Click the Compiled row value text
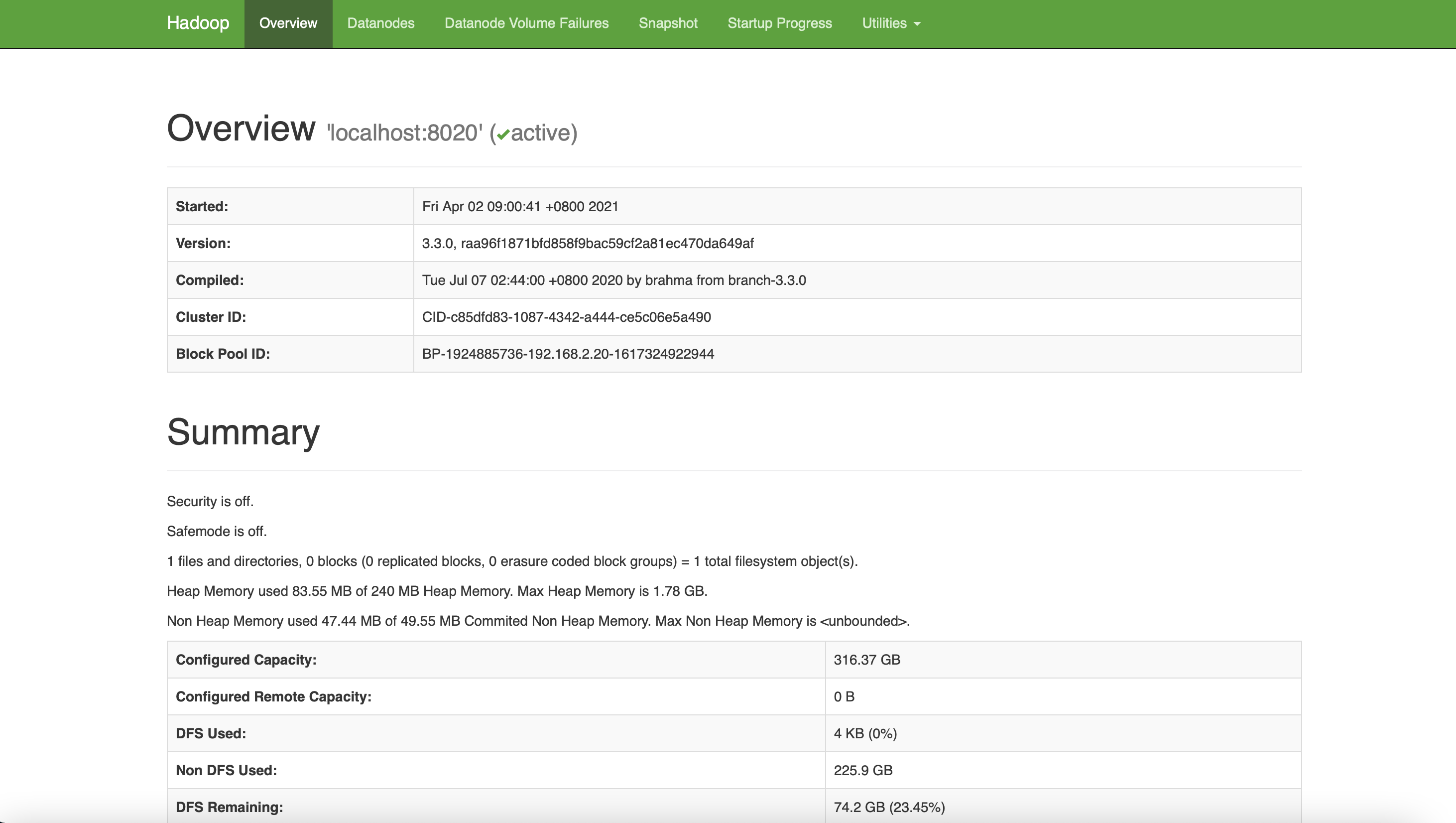1456x823 pixels. click(614, 280)
